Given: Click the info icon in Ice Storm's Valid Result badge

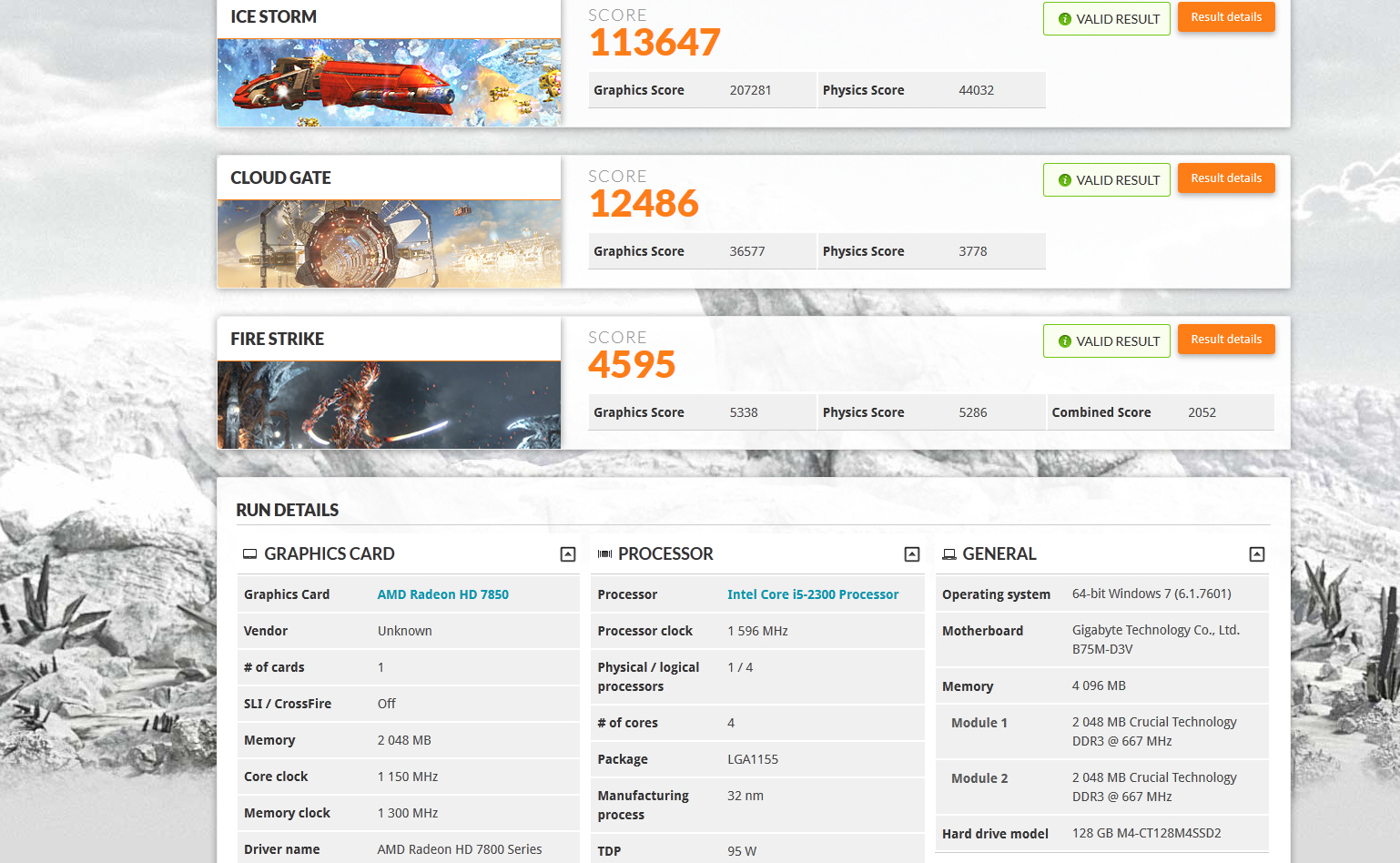Looking at the screenshot, I should click(x=1064, y=19).
